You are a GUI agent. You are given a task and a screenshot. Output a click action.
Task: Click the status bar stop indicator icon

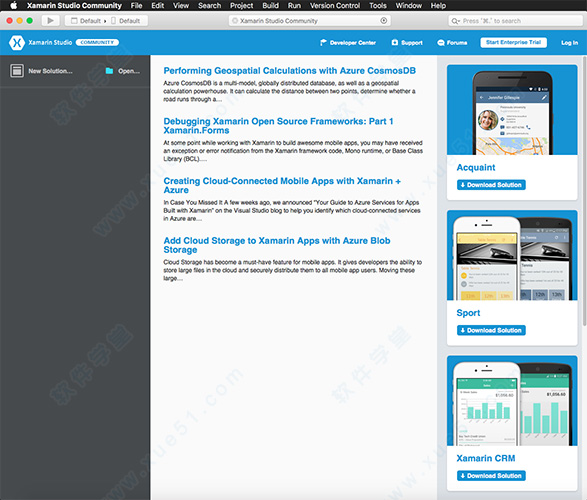383,21
